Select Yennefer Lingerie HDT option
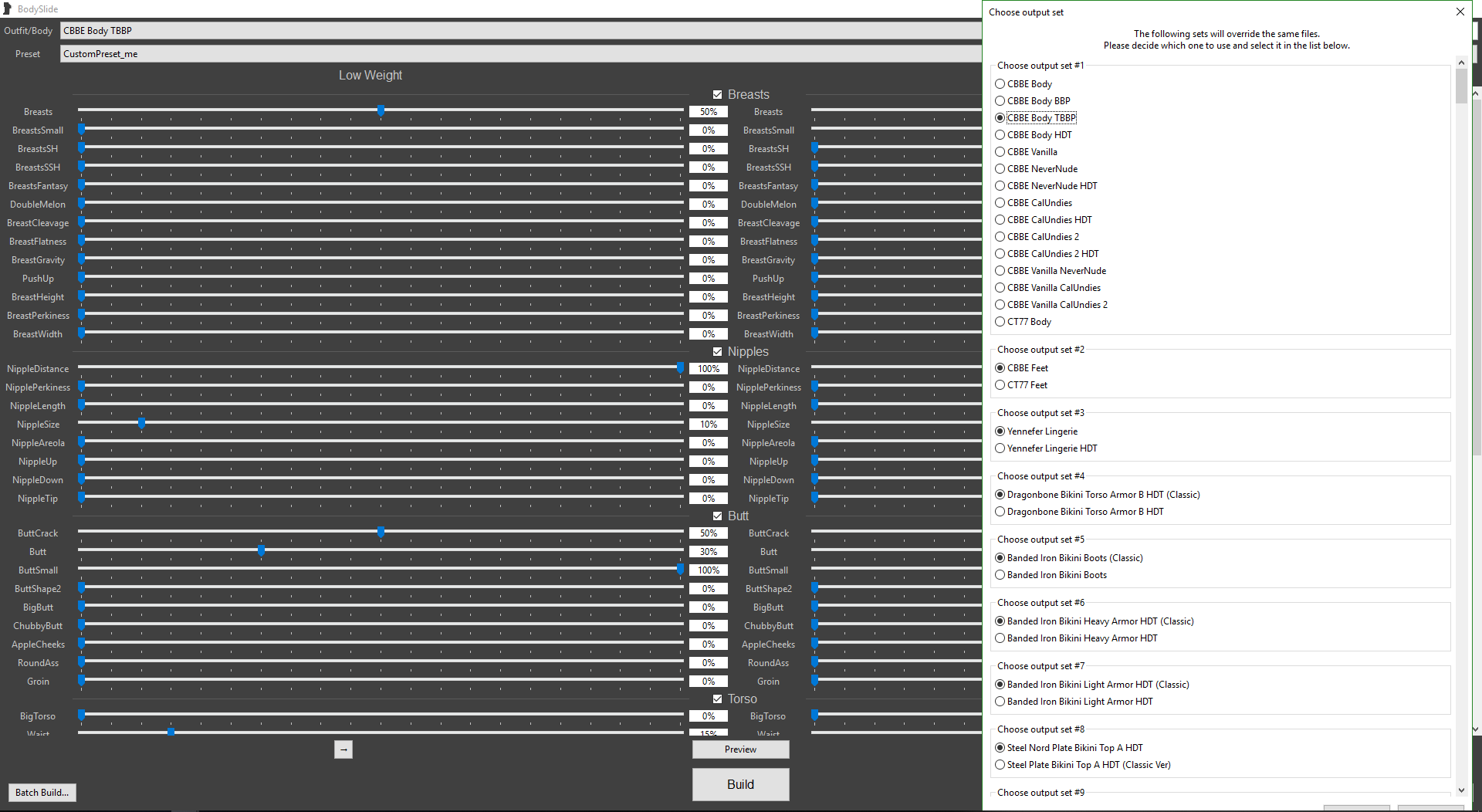1482x812 pixels. (x=1000, y=448)
